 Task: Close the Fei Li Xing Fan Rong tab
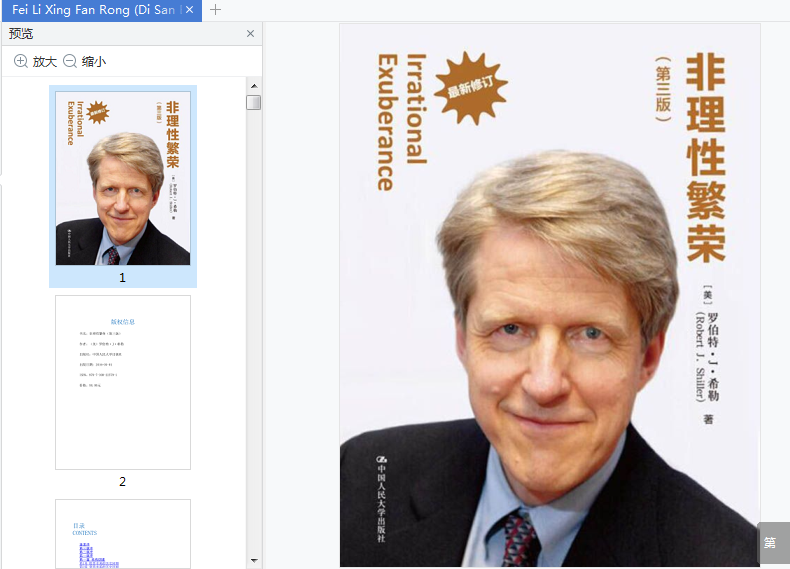coord(189,10)
